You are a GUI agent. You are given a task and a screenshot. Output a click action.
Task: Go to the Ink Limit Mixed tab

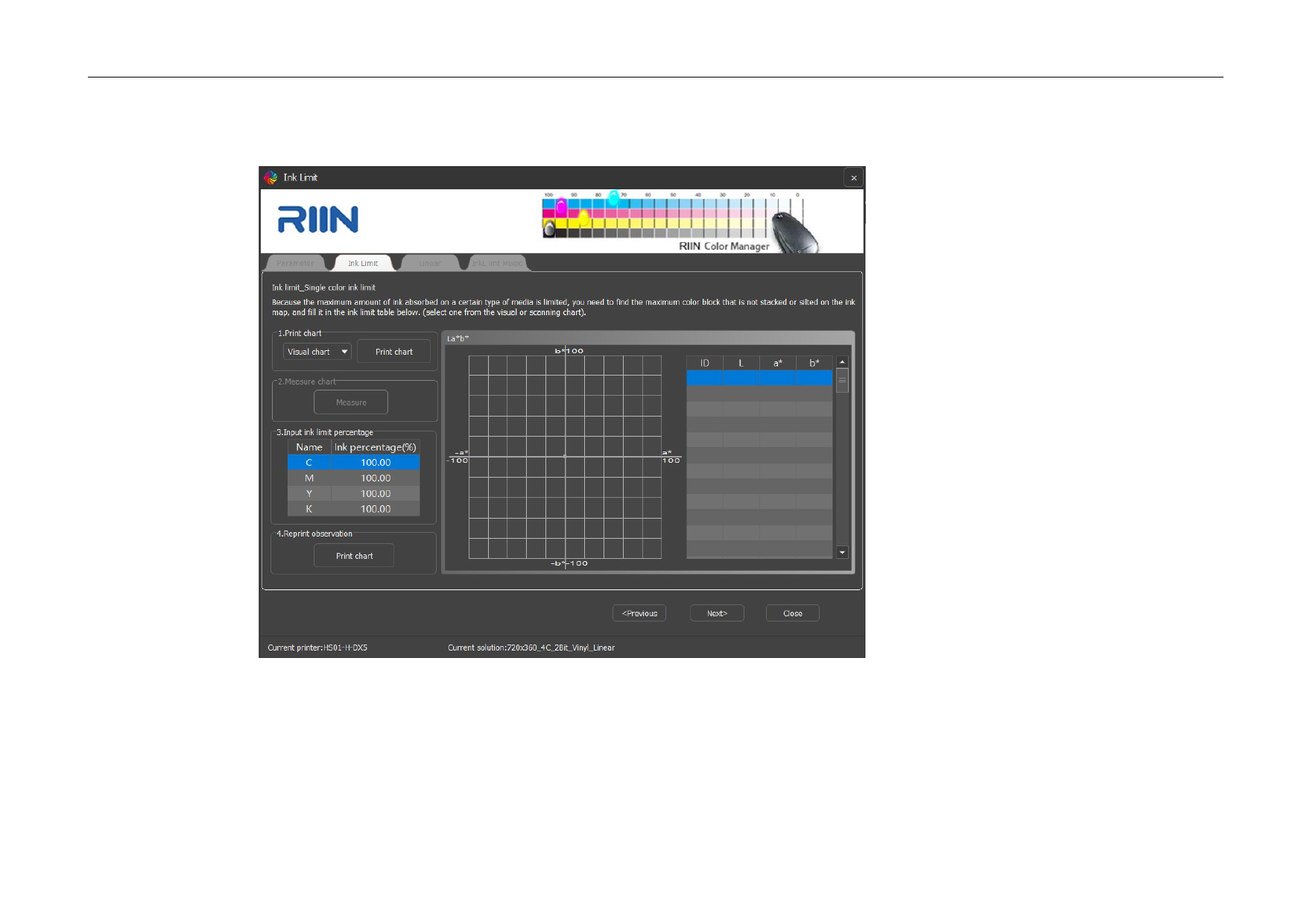click(497, 263)
